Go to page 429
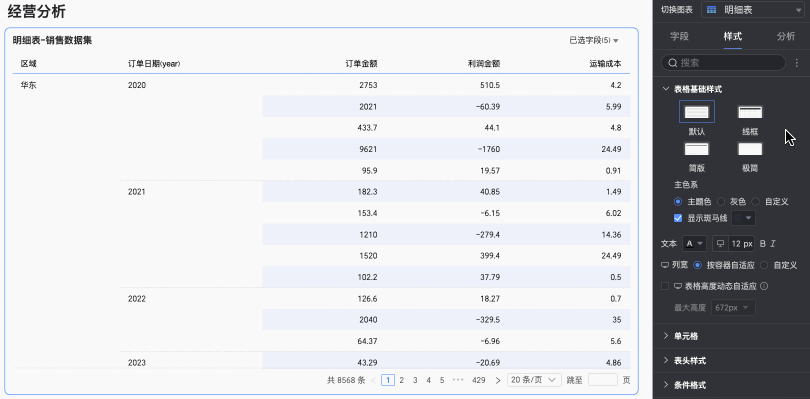 478,380
